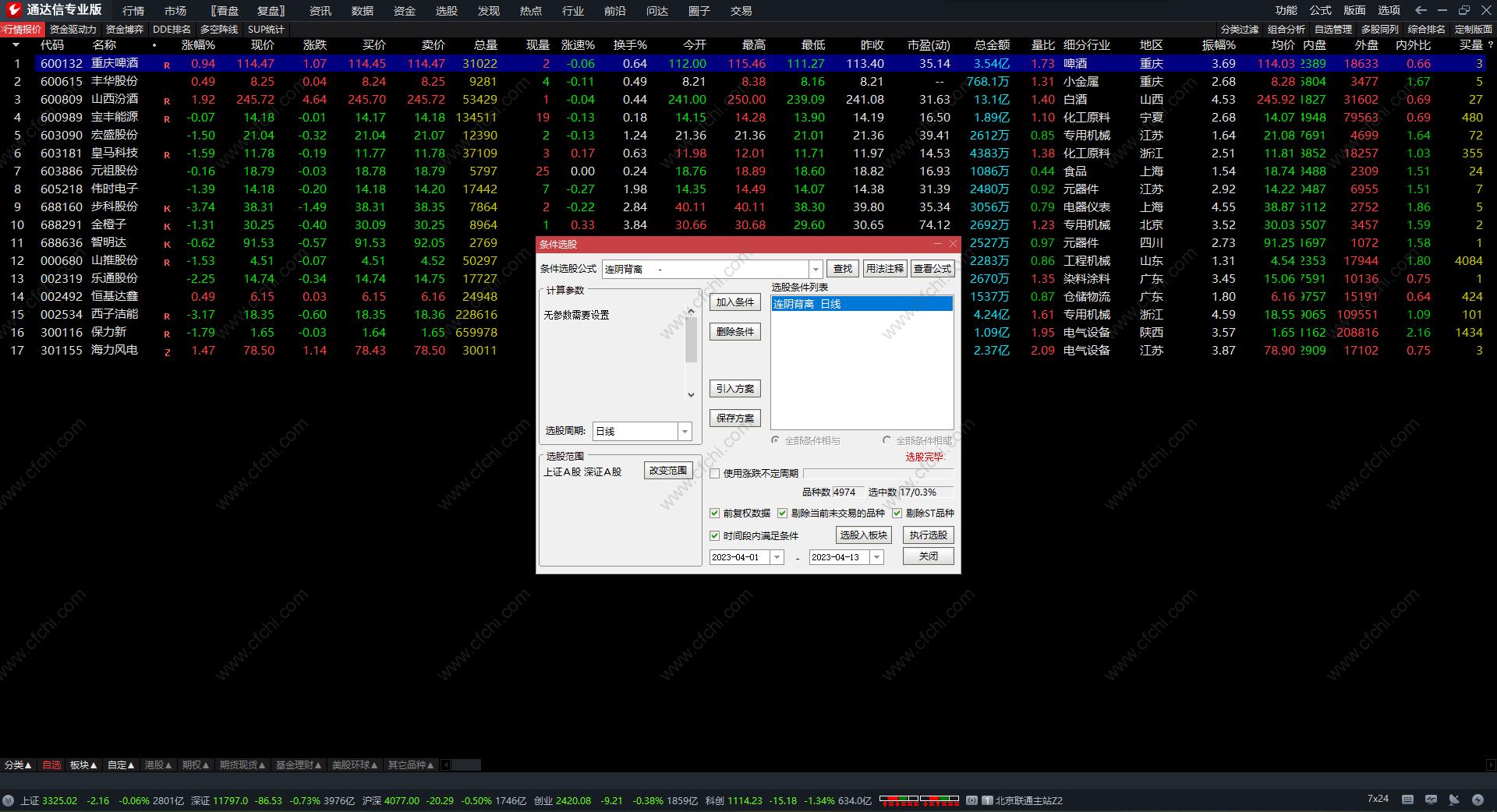Switch to the 资金驱动力 tab
1497x812 pixels.
[x=73, y=30]
